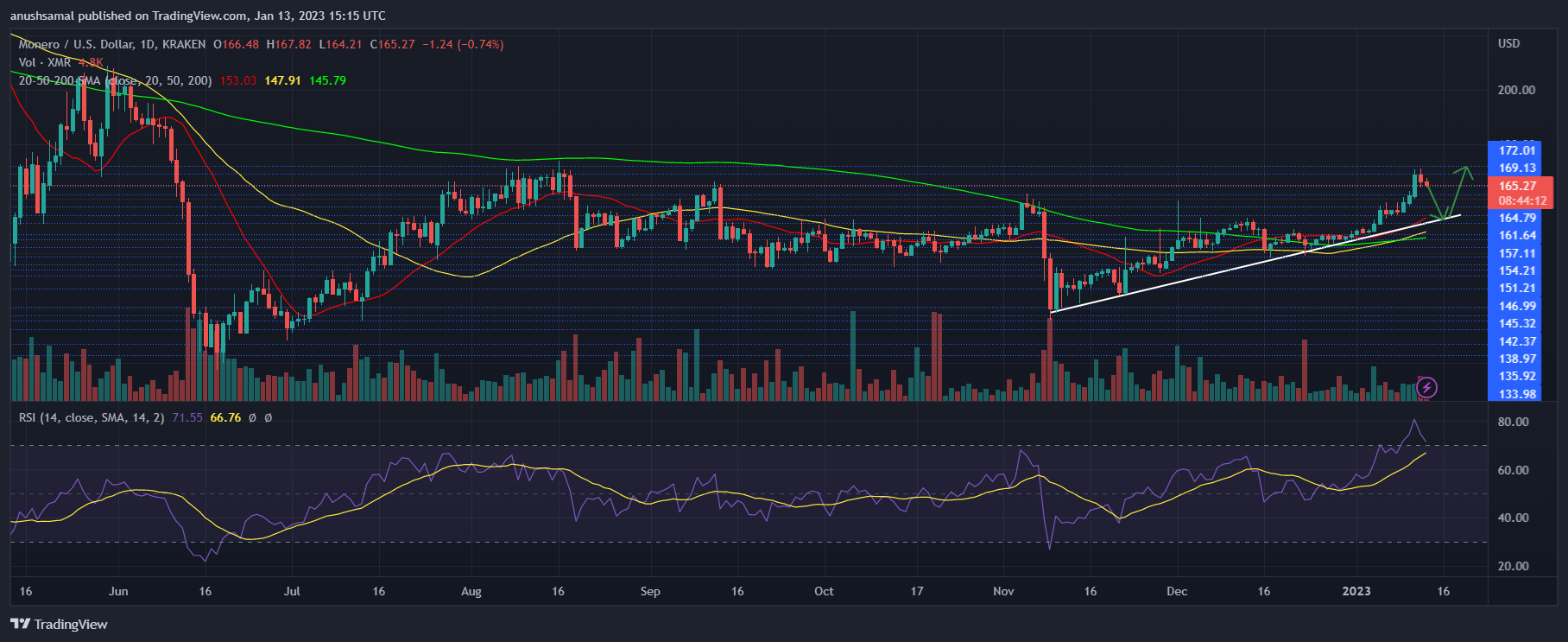Click the 133.98 price level label
1568x642 pixels.
coord(1517,394)
